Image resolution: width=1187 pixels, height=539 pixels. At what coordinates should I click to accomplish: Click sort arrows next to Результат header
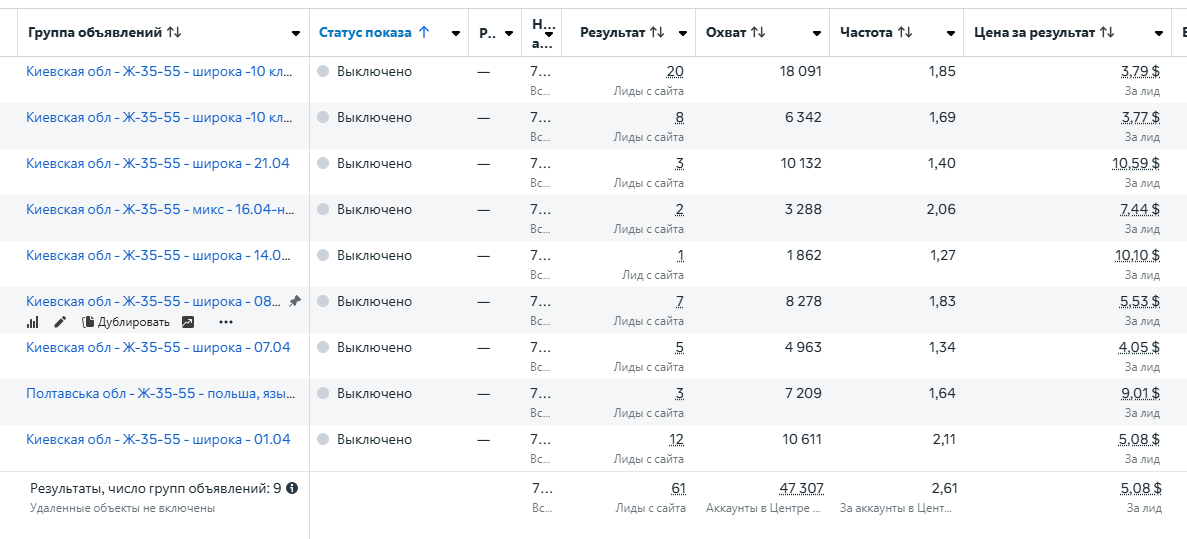[x=656, y=33]
